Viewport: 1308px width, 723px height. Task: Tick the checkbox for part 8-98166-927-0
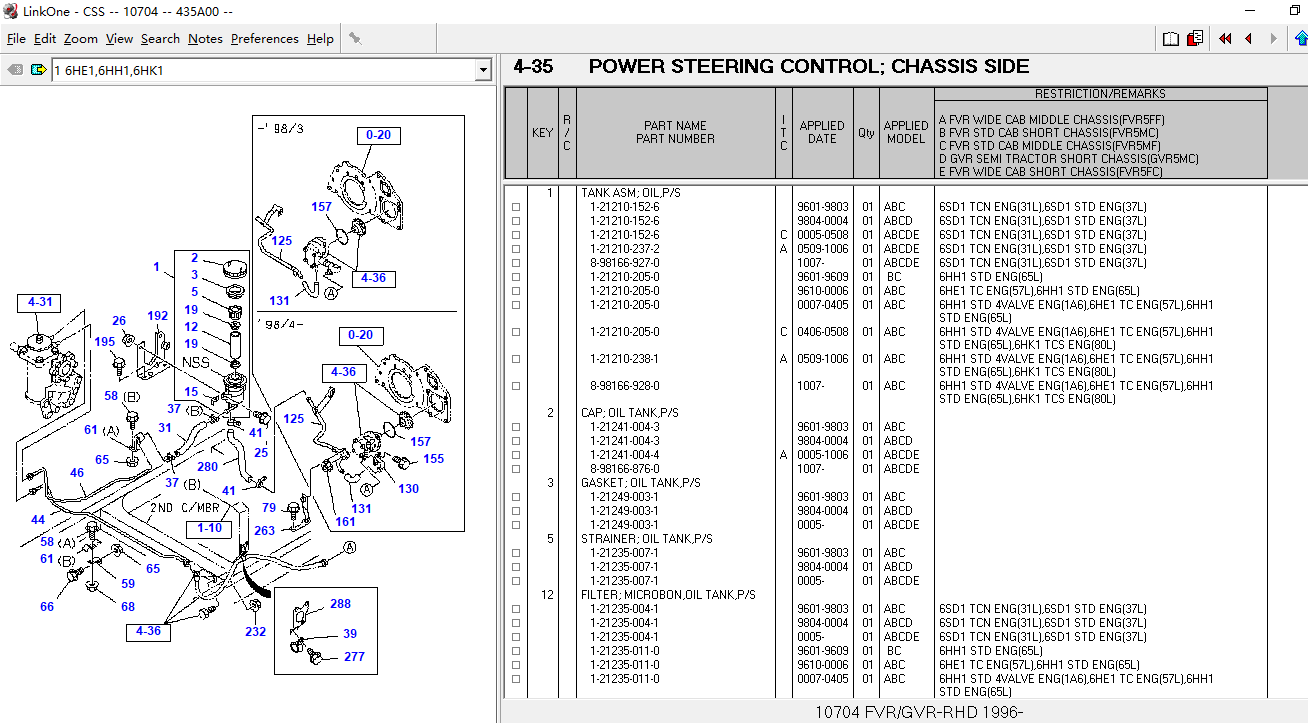(x=516, y=263)
